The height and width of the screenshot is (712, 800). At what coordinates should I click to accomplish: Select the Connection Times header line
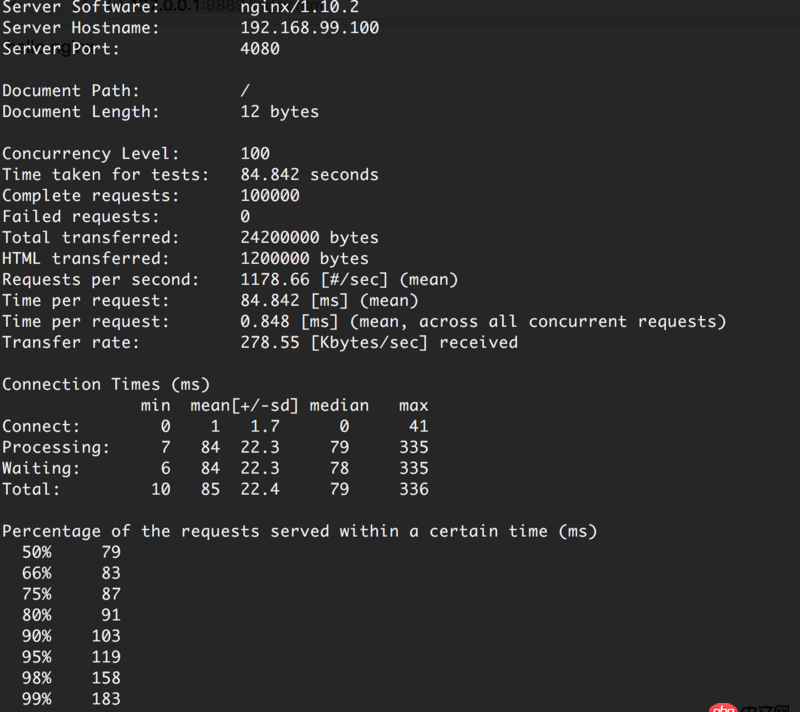pos(95,383)
